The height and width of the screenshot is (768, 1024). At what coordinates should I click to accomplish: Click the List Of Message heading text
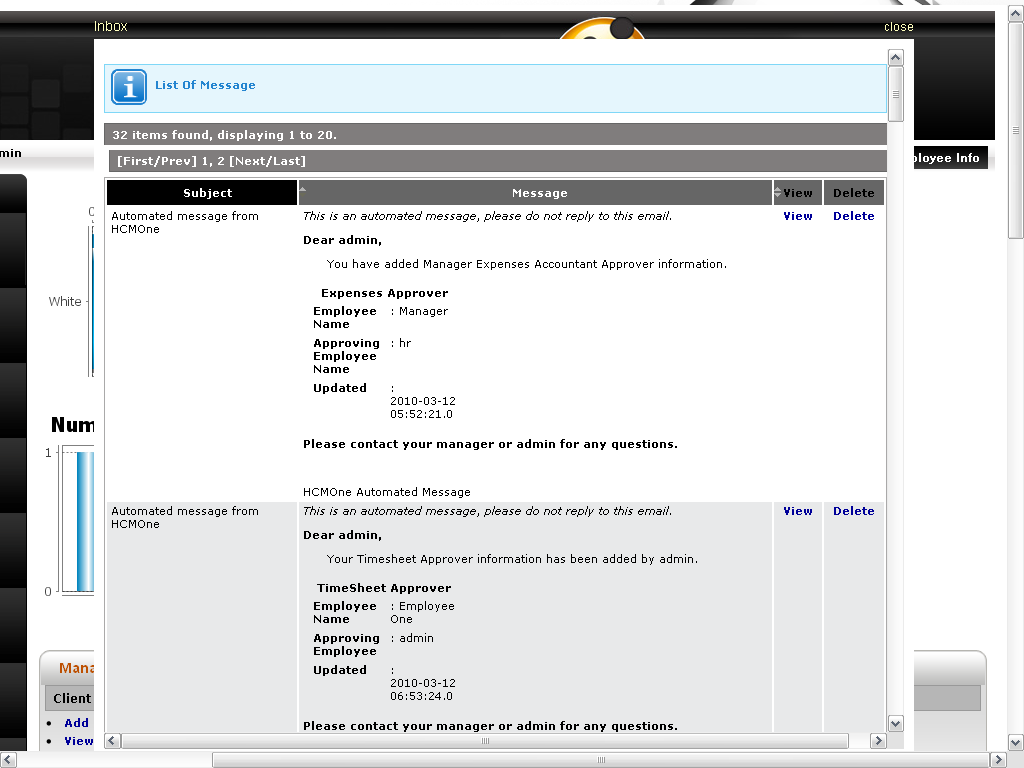point(205,85)
